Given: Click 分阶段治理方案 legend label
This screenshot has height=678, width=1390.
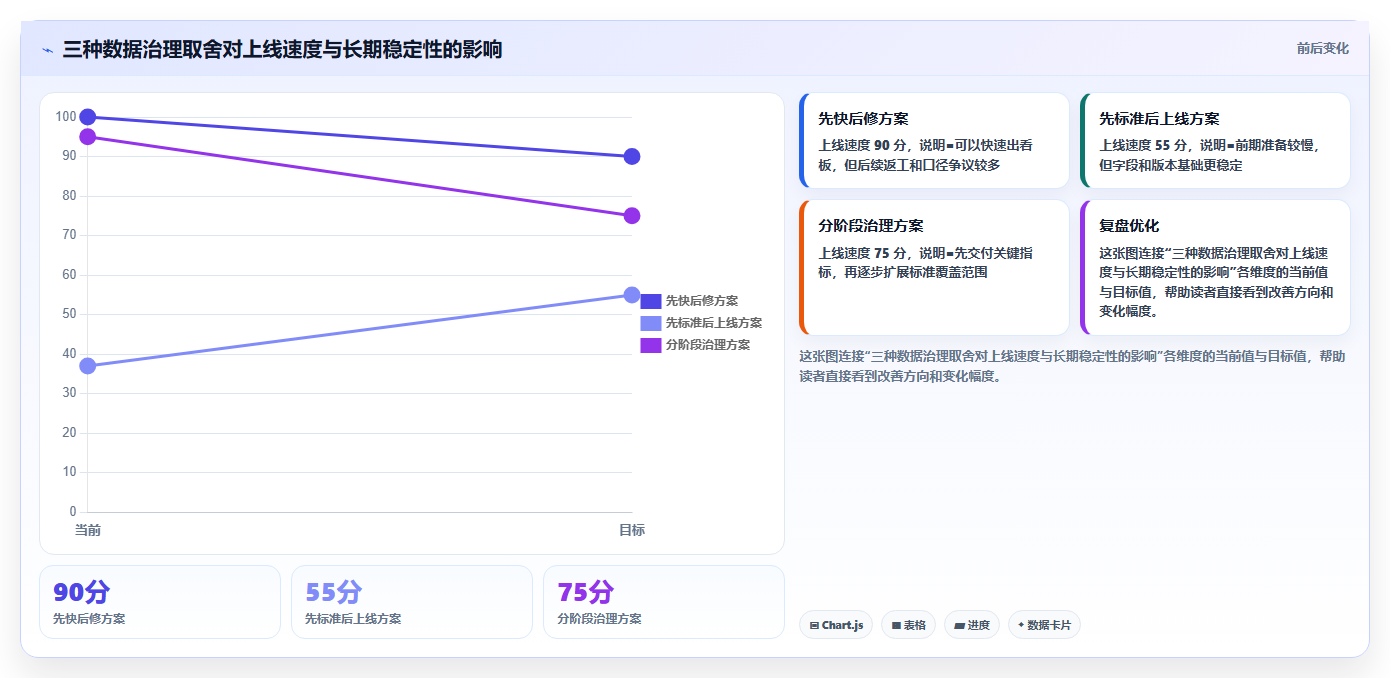Looking at the screenshot, I should click(x=708, y=345).
